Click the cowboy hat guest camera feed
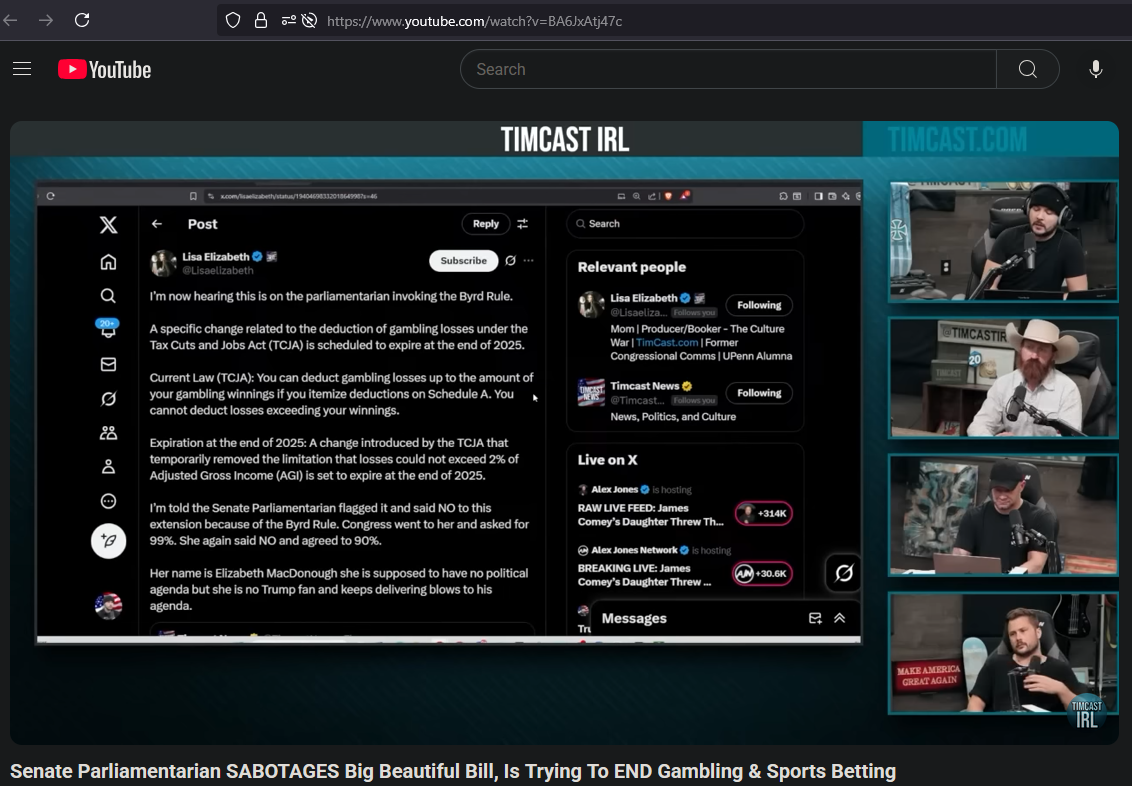This screenshot has height=786, width=1132. point(1003,377)
